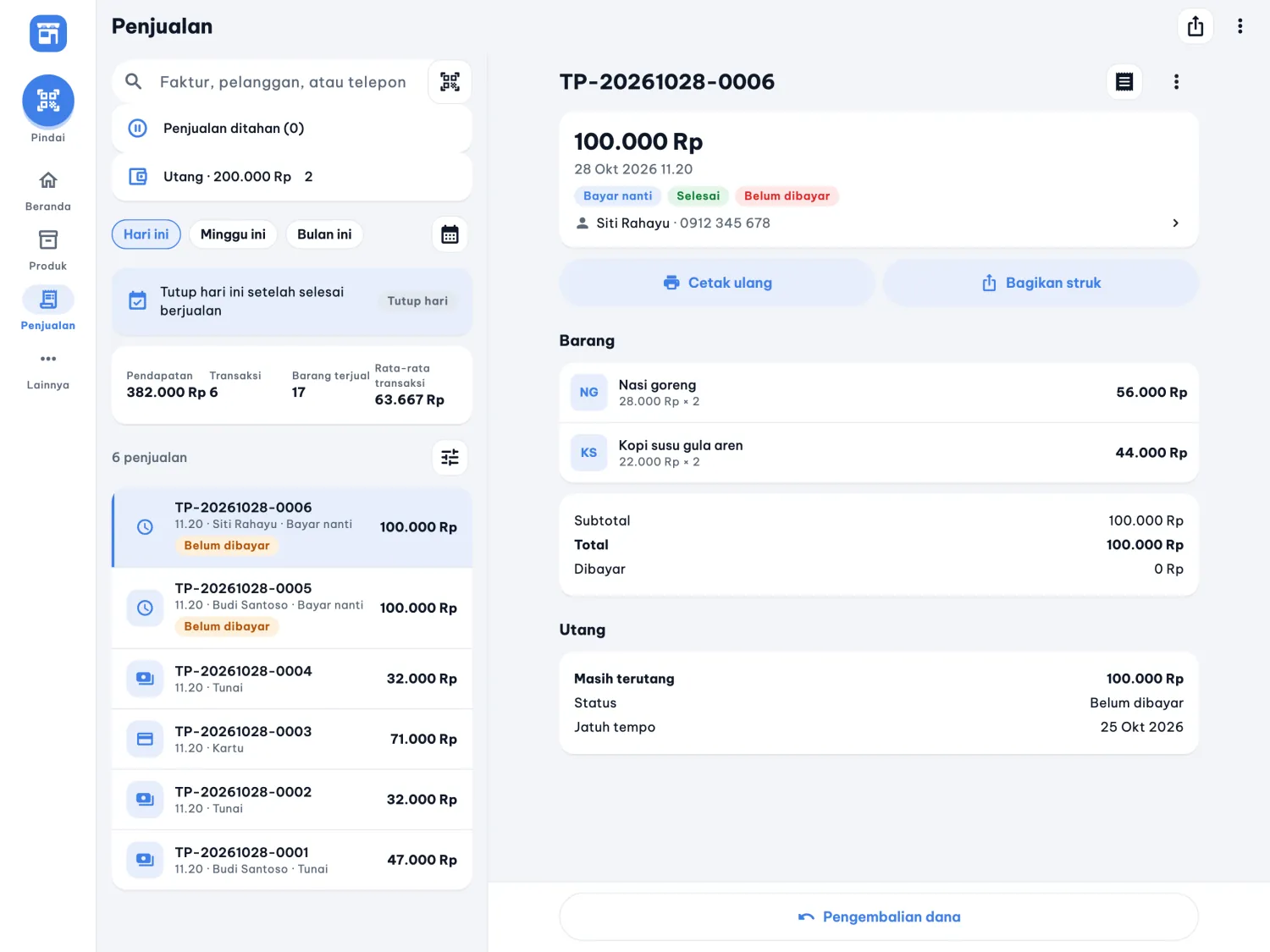The width and height of the screenshot is (1270, 952).
Task: Click the Rata-rata transaksi 63.667 Rp stat
Action: point(410,384)
